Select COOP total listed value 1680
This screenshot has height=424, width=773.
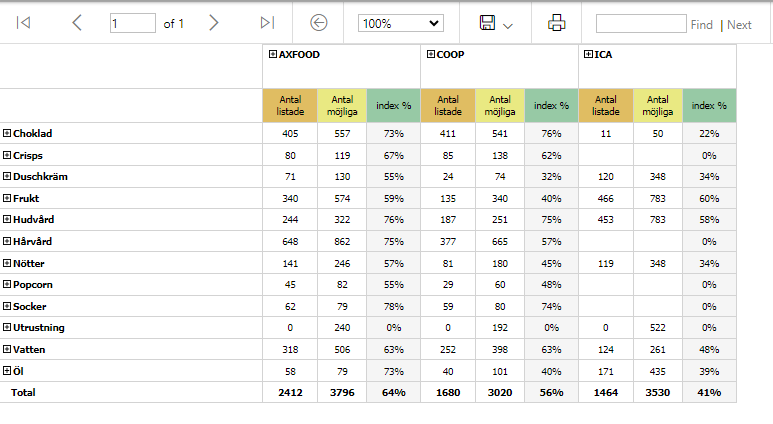pos(448,392)
